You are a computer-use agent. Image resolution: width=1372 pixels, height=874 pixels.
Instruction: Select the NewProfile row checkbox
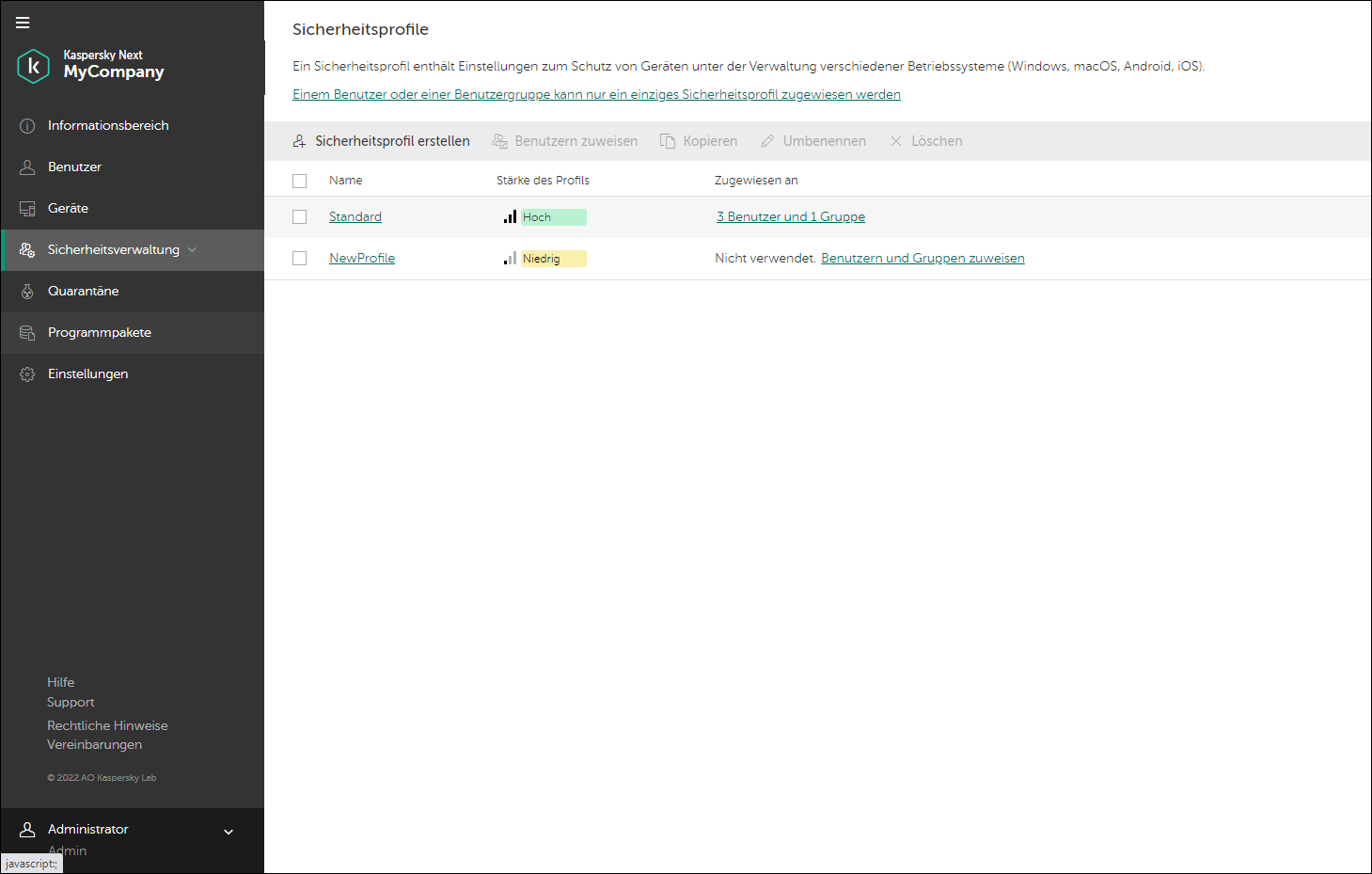[x=300, y=259]
